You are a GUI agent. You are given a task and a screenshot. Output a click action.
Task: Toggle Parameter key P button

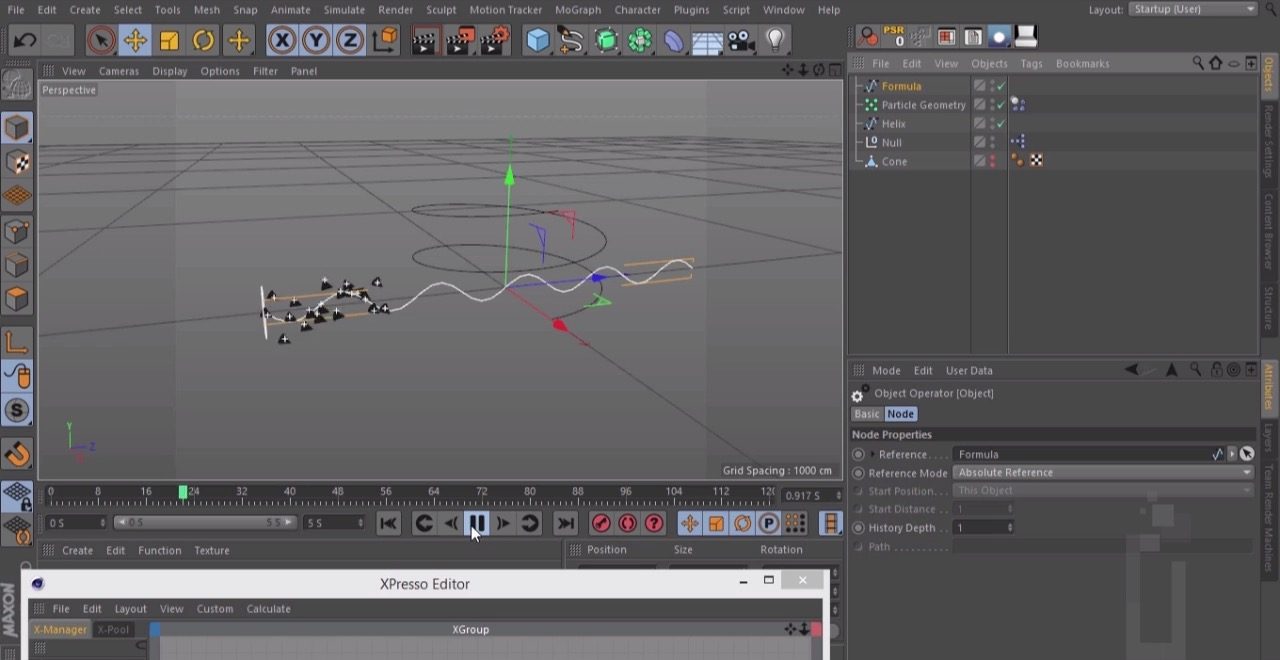pyautogui.click(x=768, y=523)
